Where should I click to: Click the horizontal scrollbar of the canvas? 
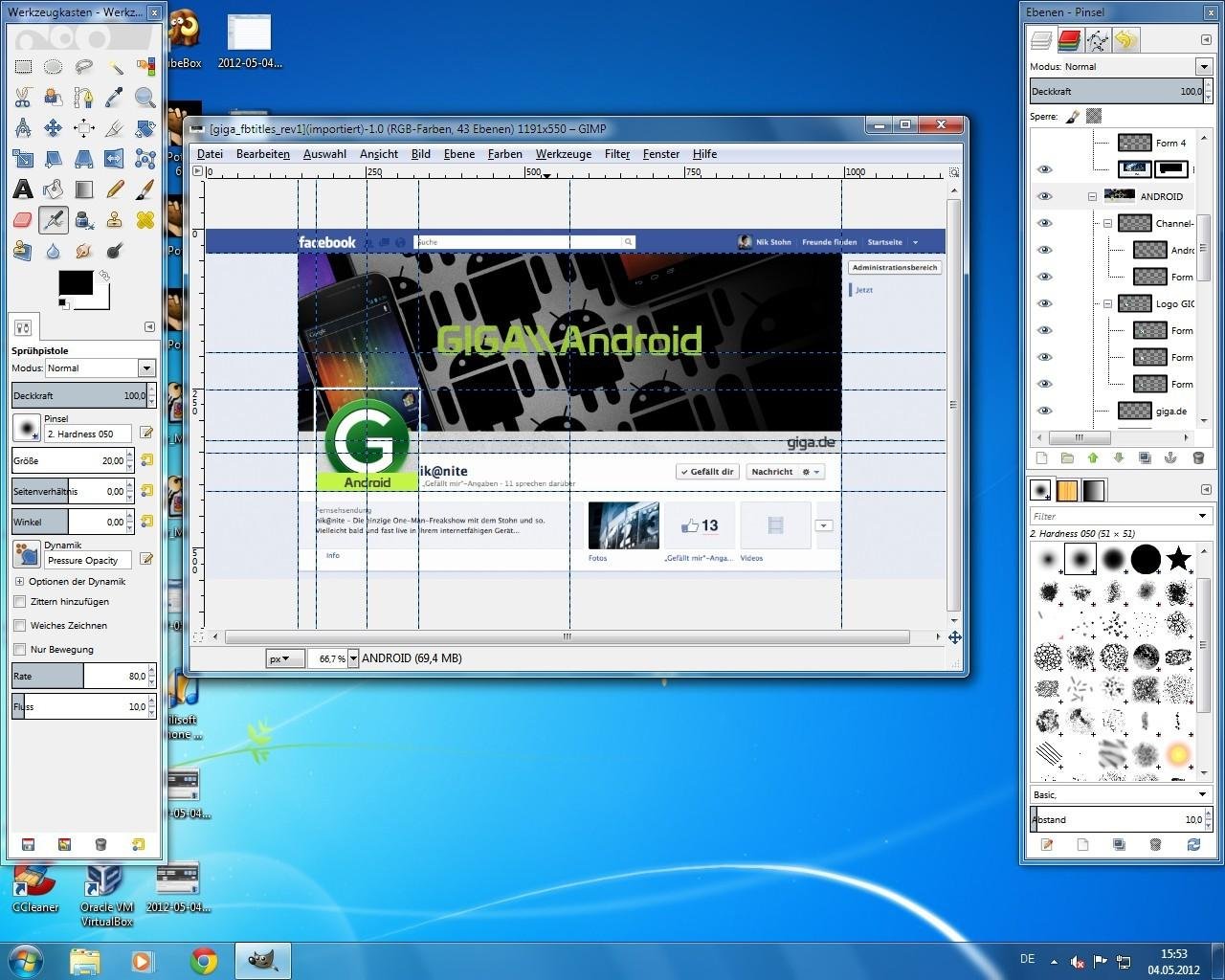point(567,636)
